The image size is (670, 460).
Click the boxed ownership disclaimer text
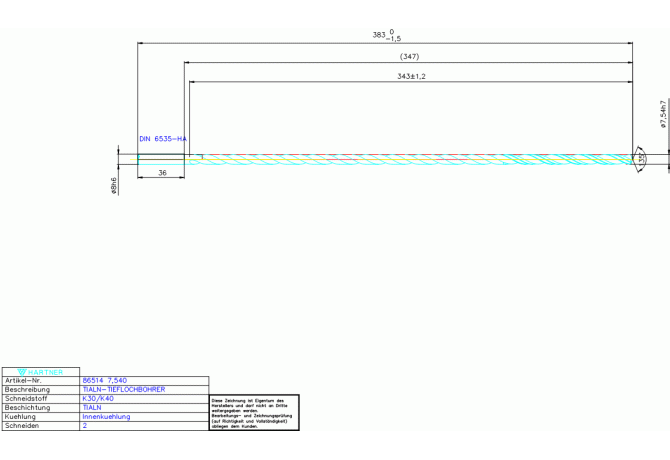pyautogui.click(x=254, y=411)
